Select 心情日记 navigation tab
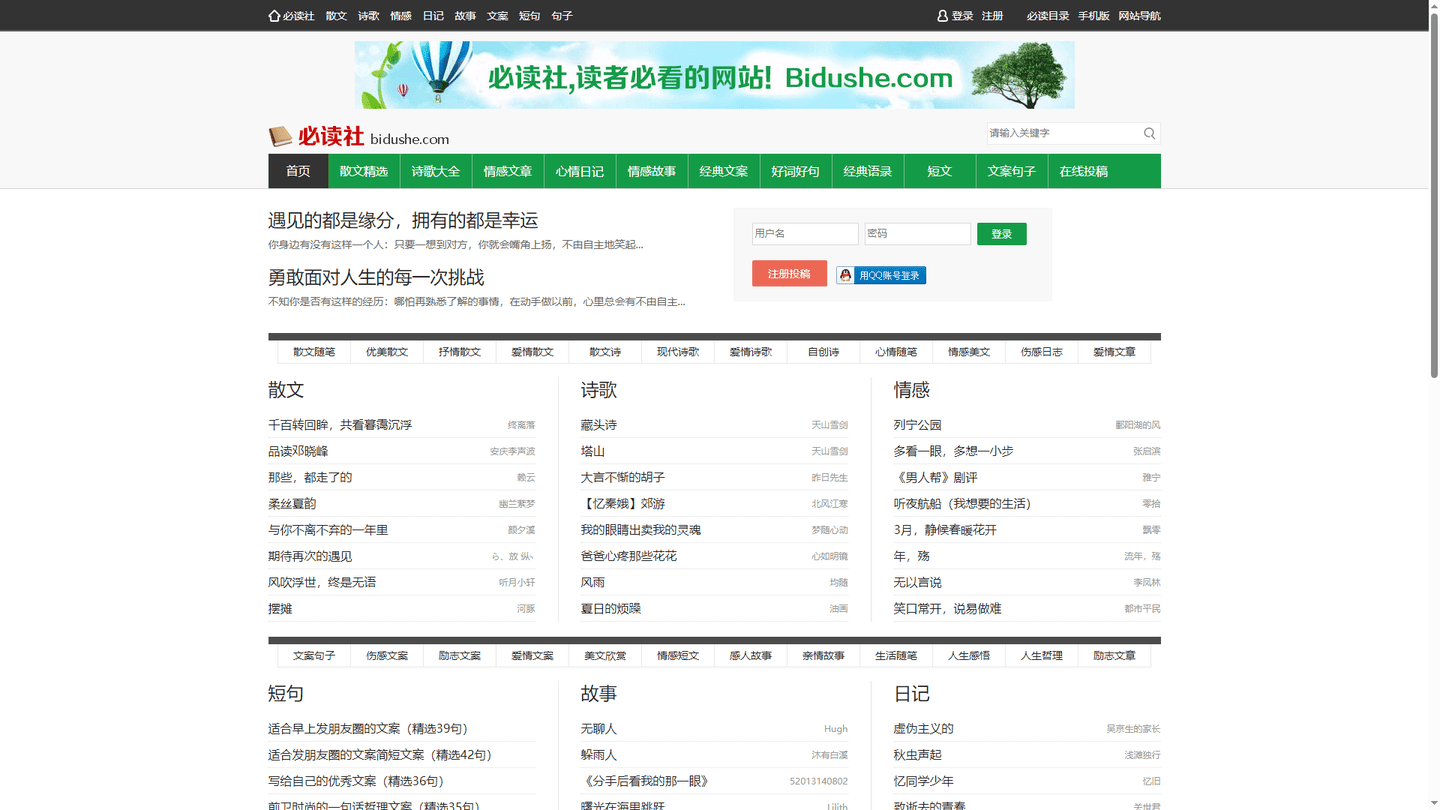Screen dimensions: 1440x810 580,171
